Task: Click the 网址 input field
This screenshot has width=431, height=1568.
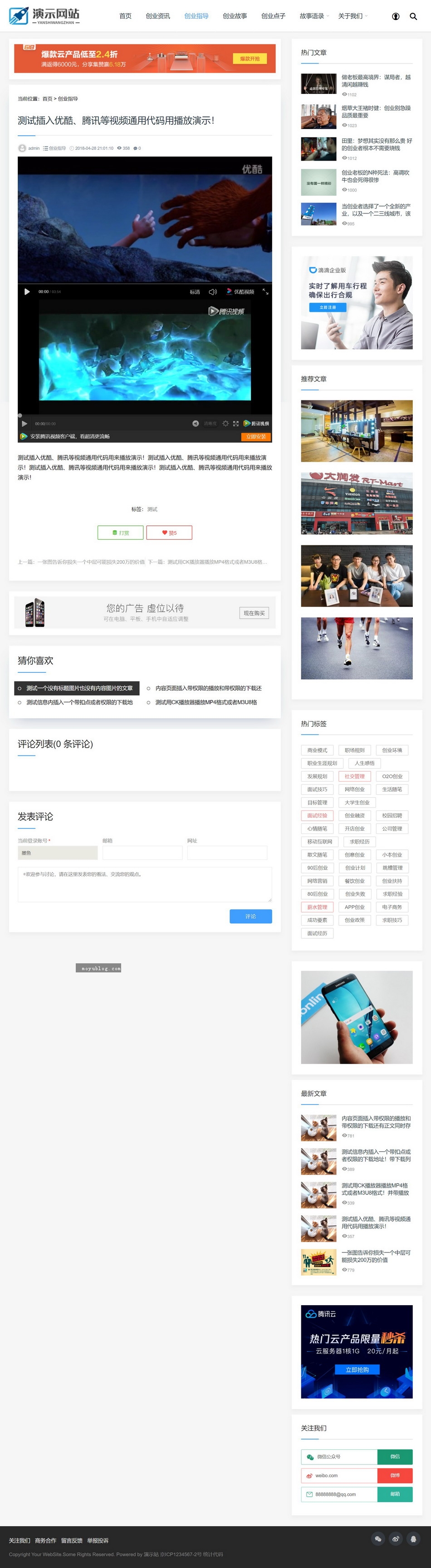Action: click(227, 853)
